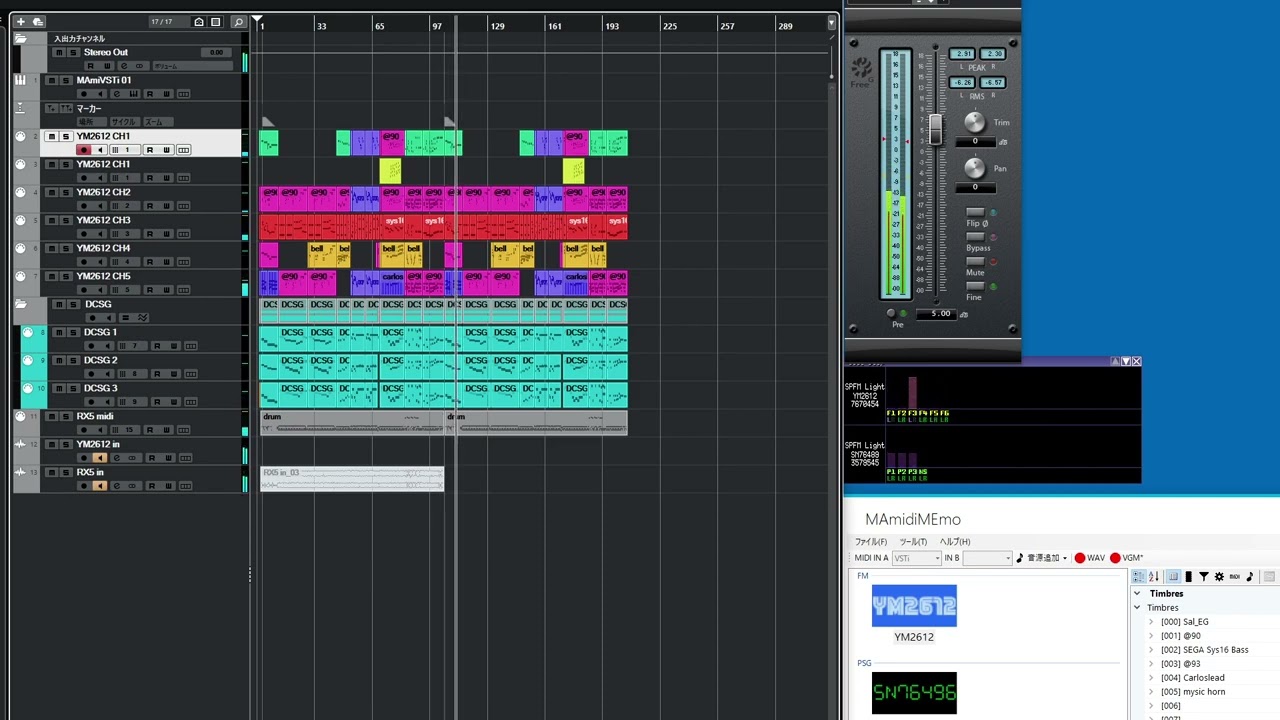Open the MIDI IN A VSTi dropdown
This screenshot has height=720, width=1280.
click(x=916, y=558)
